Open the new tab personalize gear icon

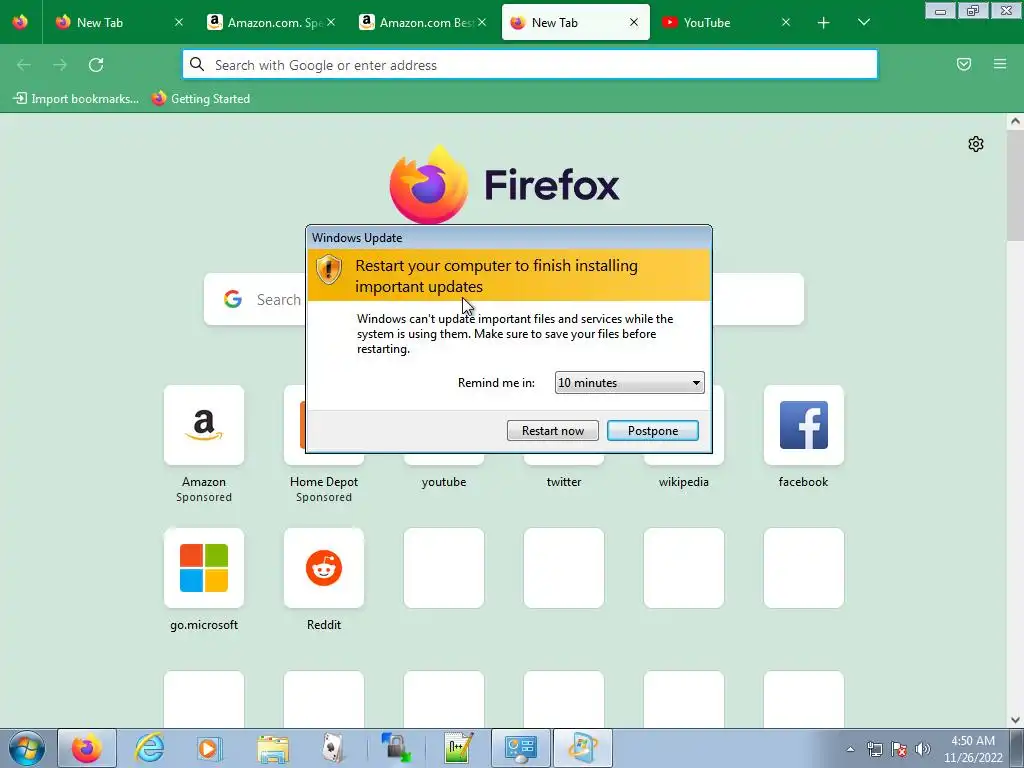pos(976,144)
